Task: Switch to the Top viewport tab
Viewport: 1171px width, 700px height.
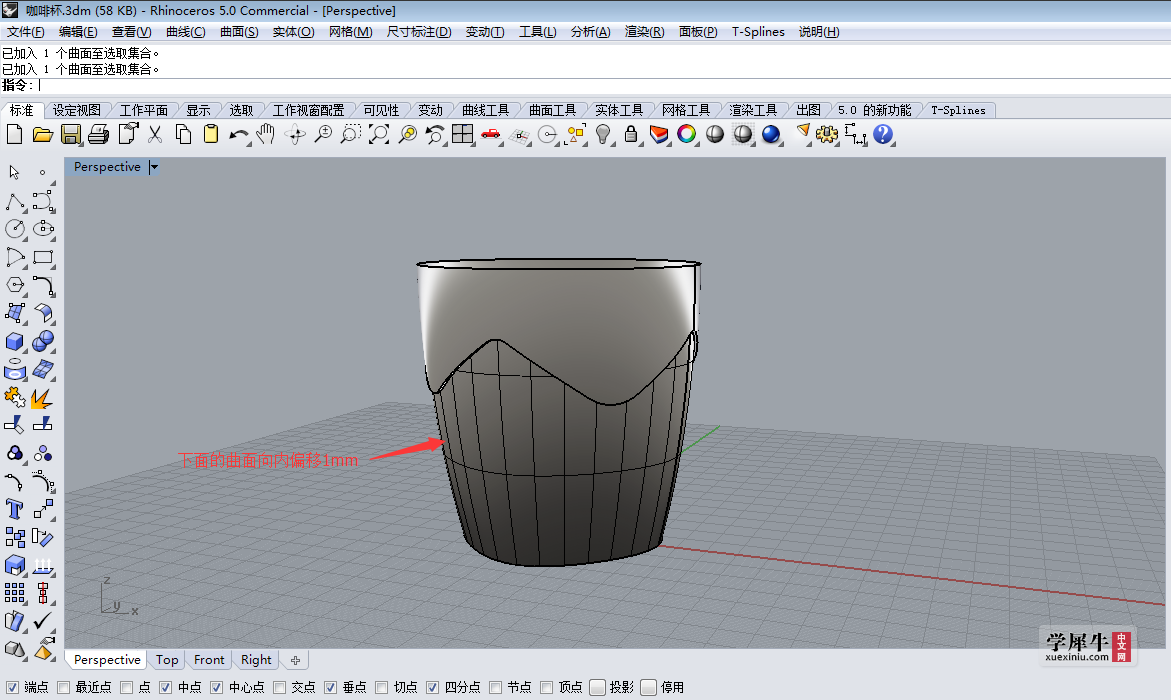Action: 167,660
